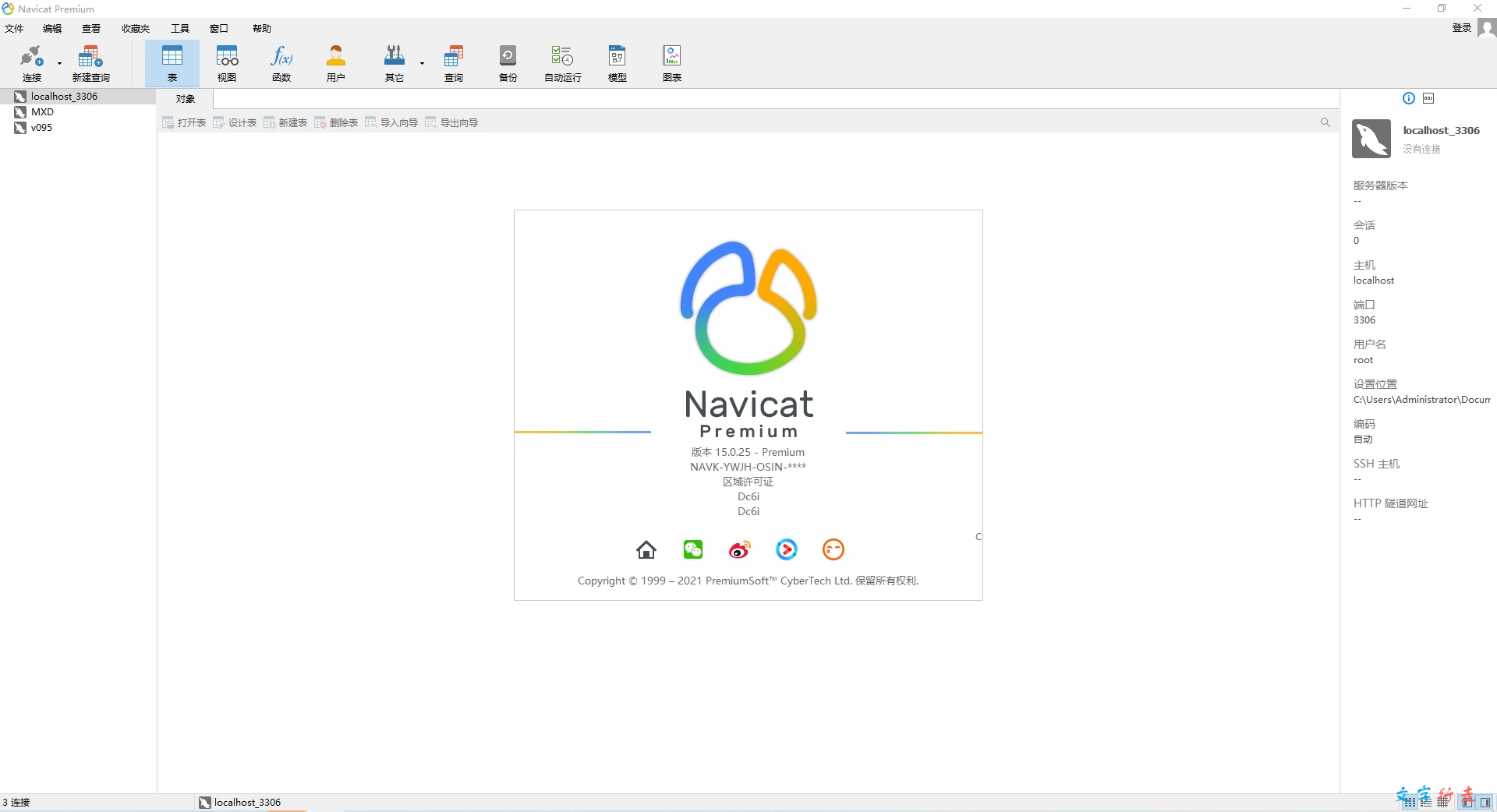This screenshot has width=1497, height=812.
Task: Click the 'NAVK-YWJH-OSIN-****' license key text
Action: (x=748, y=468)
